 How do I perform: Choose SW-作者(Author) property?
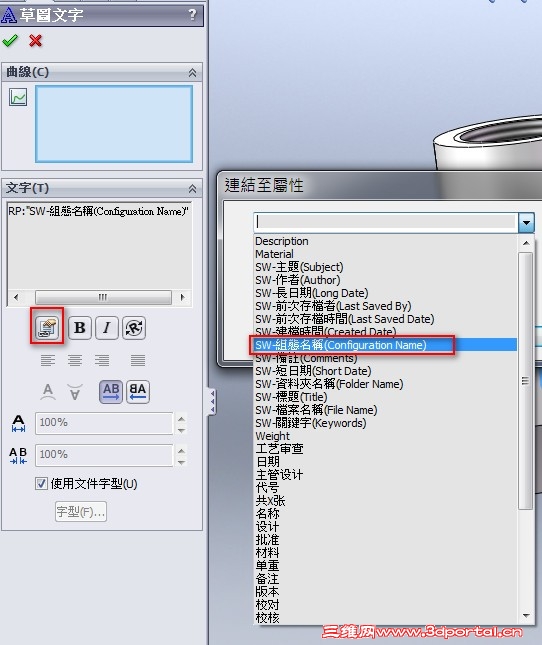point(298,280)
